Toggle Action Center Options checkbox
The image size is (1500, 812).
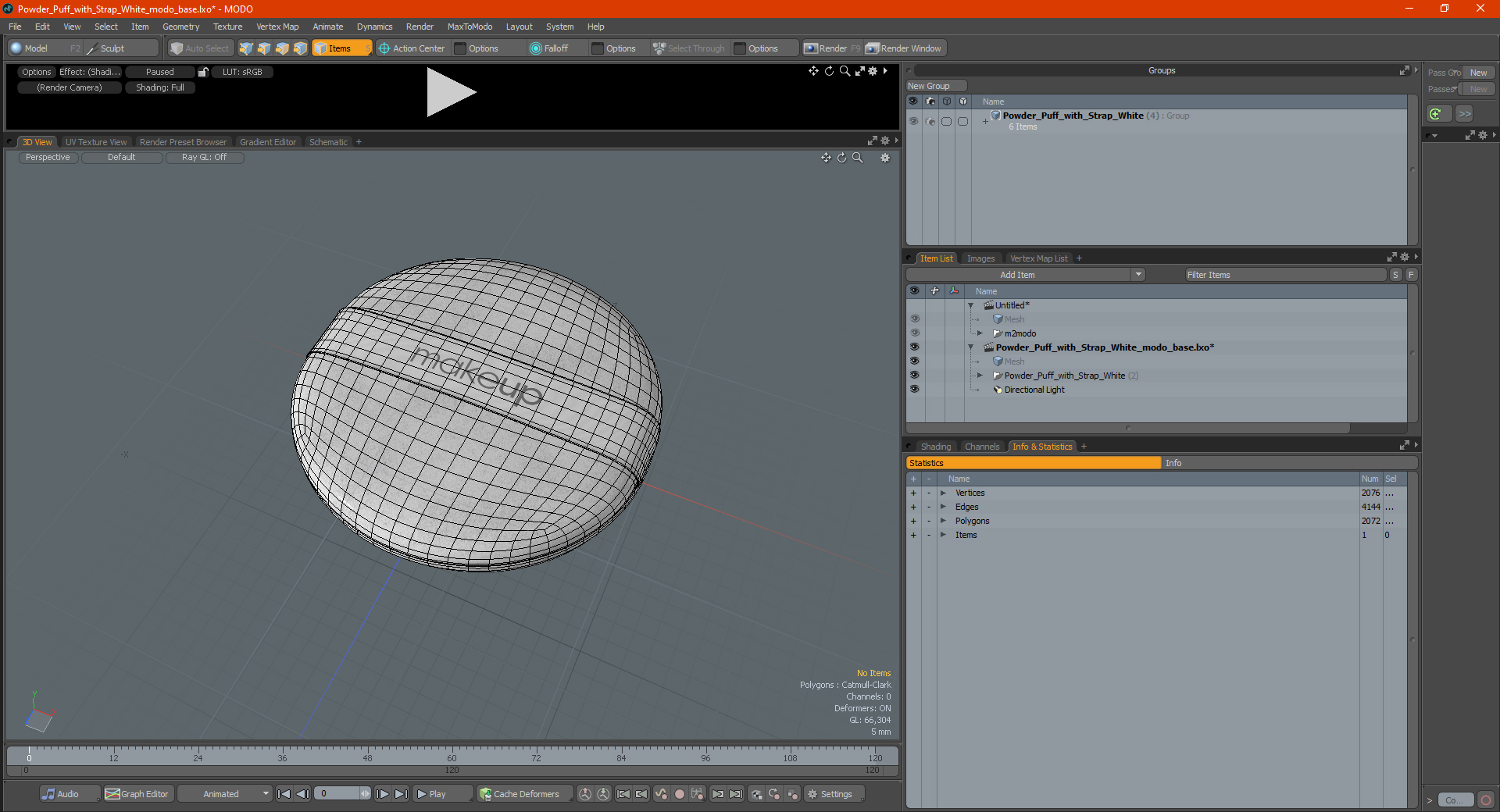[x=460, y=48]
